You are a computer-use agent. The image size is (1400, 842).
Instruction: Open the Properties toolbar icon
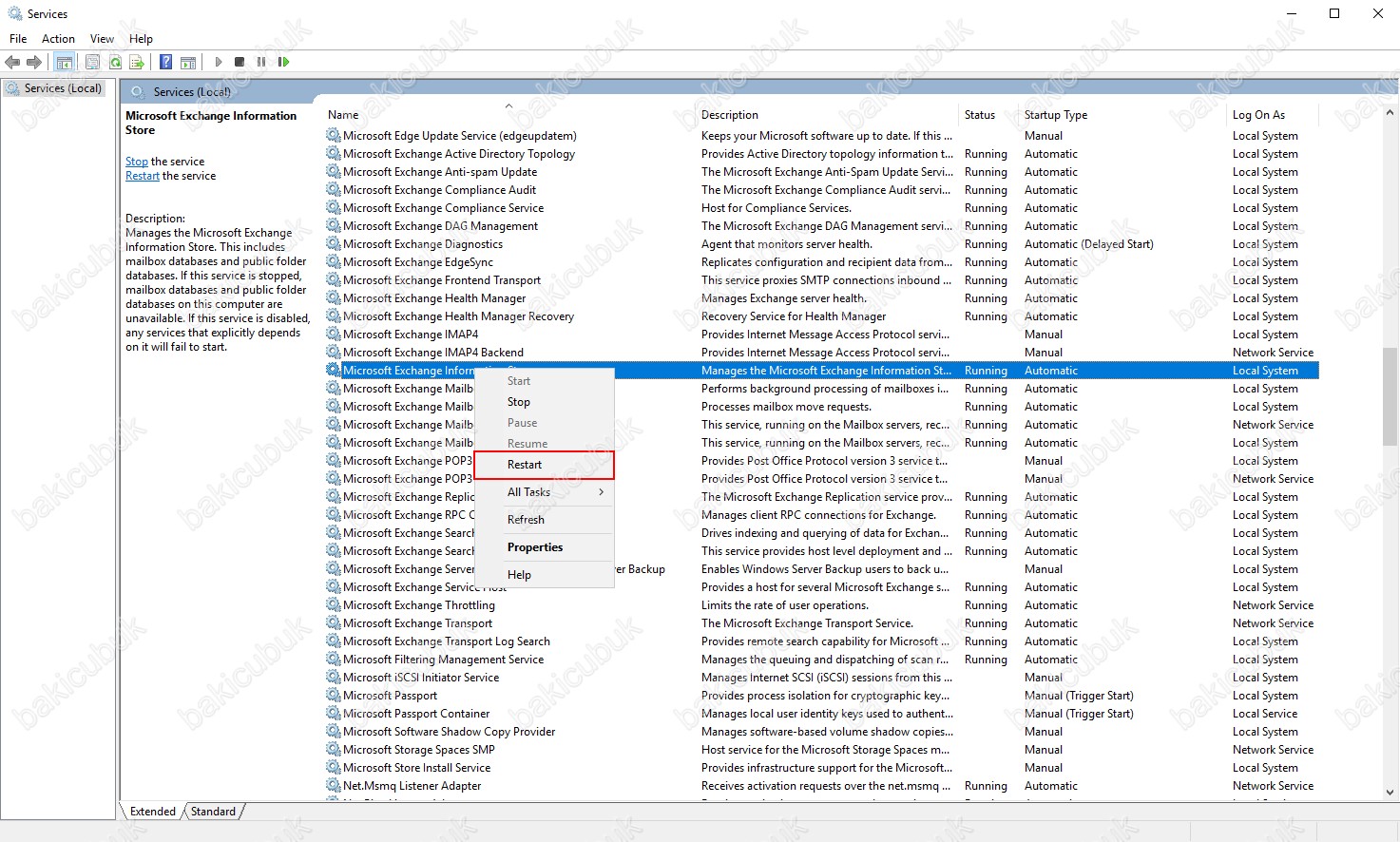(x=92, y=62)
